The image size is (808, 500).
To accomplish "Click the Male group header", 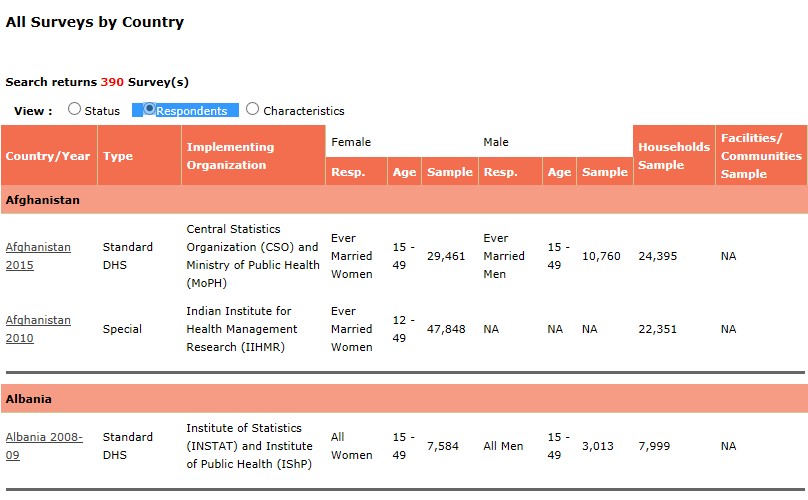I will pos(496,142).
